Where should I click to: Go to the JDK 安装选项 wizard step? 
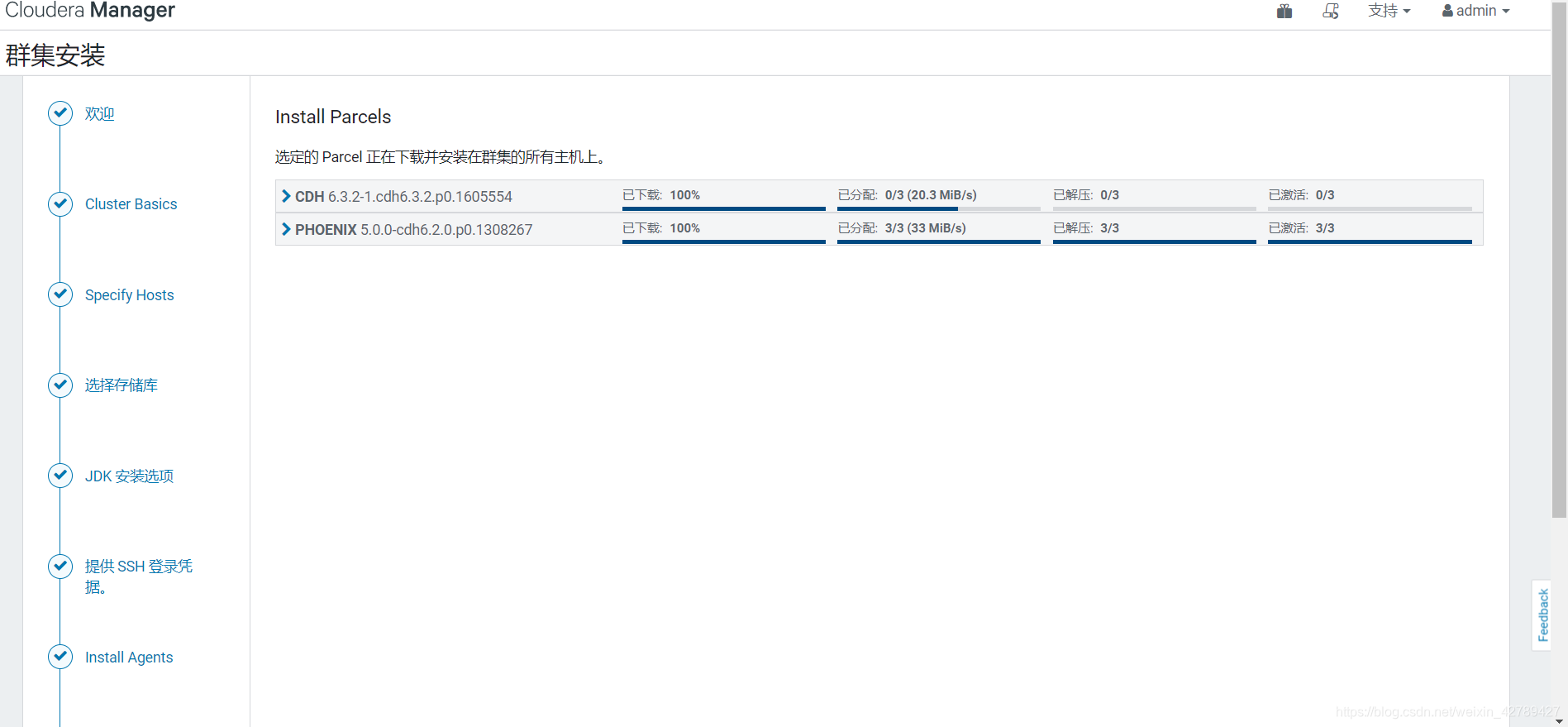[129, 476]
